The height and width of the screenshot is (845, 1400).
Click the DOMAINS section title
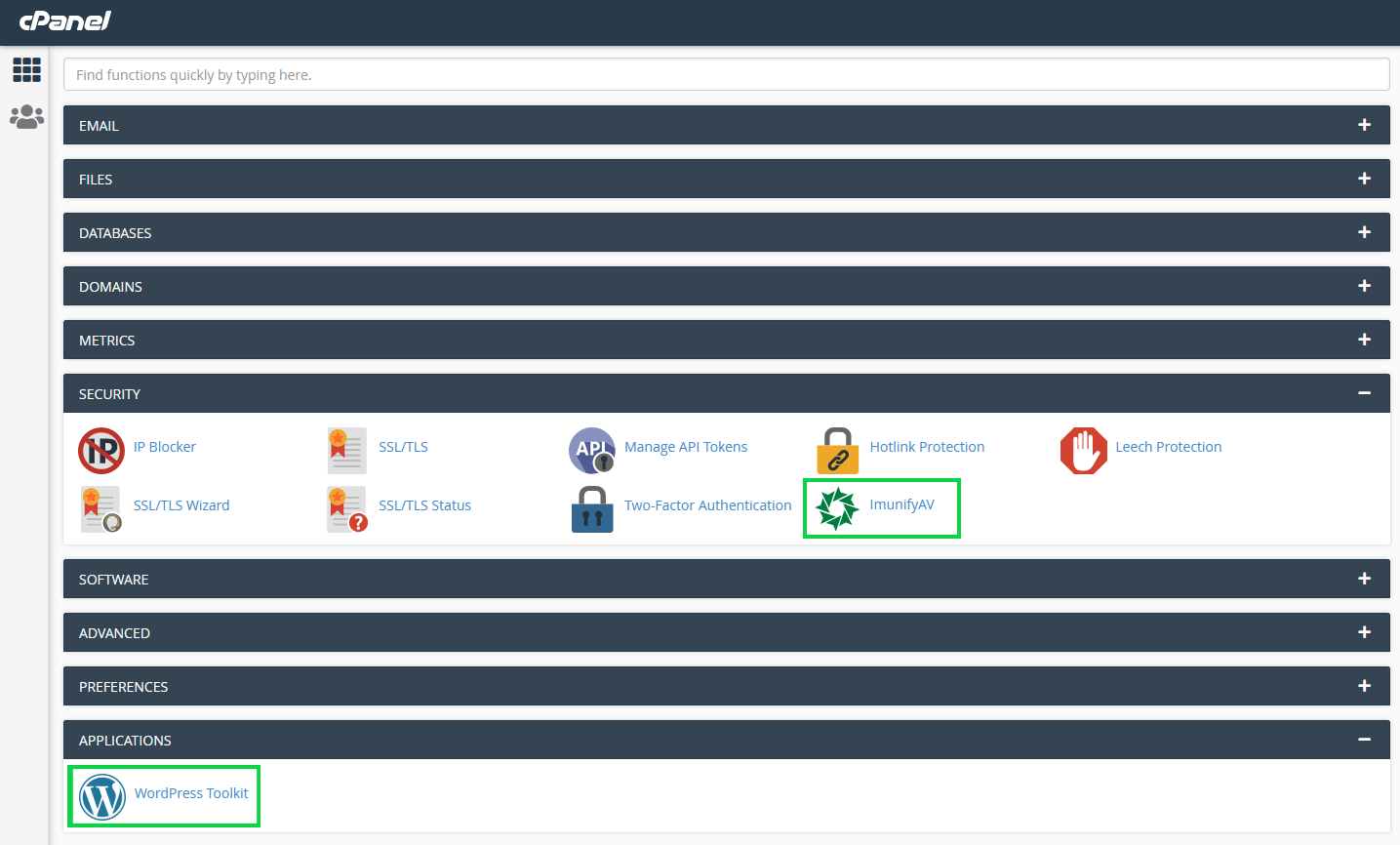click(110, 287)
